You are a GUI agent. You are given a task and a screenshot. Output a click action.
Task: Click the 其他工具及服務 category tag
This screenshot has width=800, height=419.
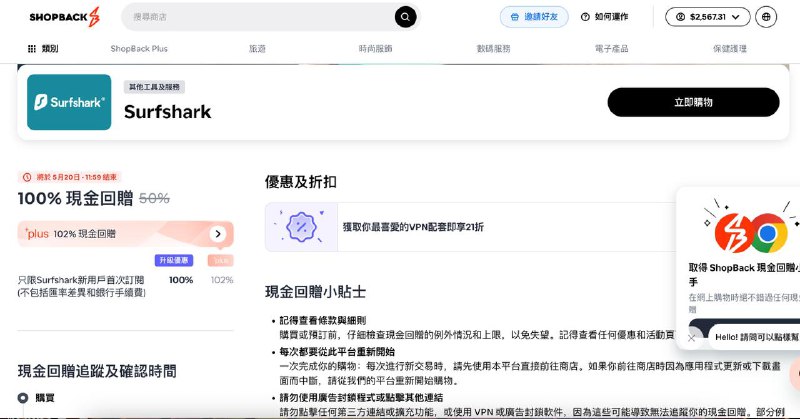[154, 87]
